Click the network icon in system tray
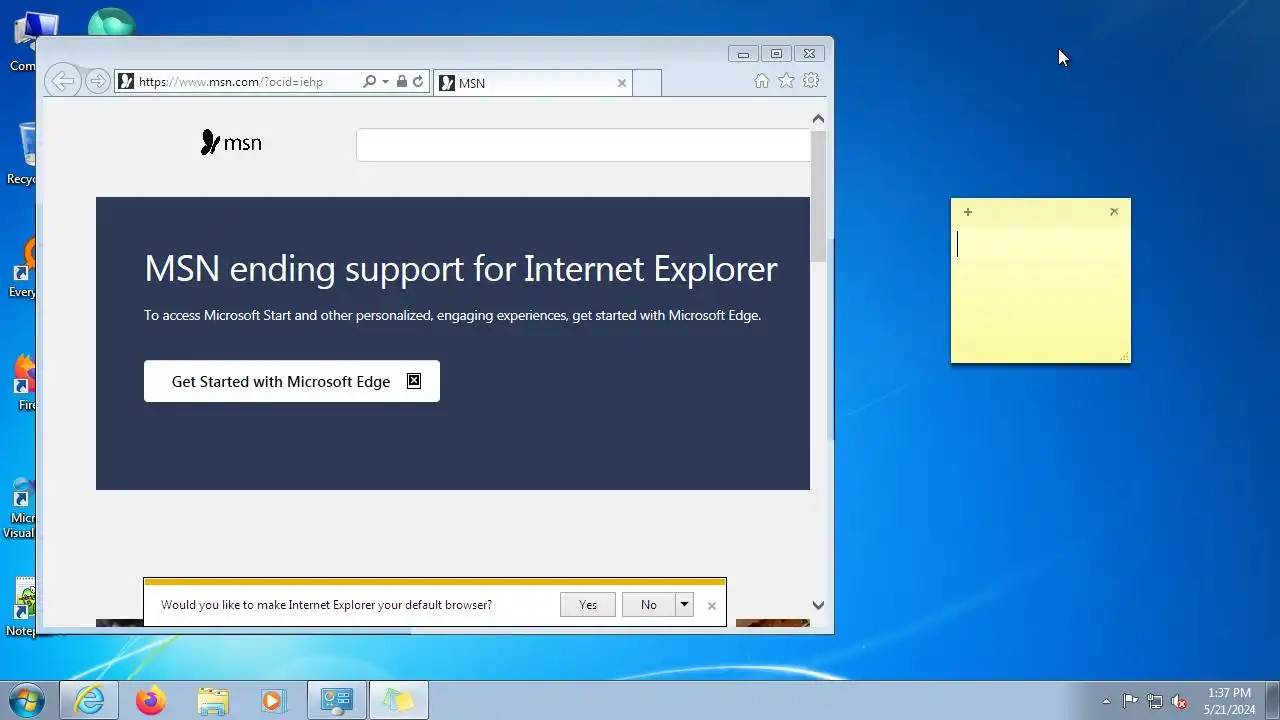This screenshot has width=1280, height=720. click(x=1155, y=701)
